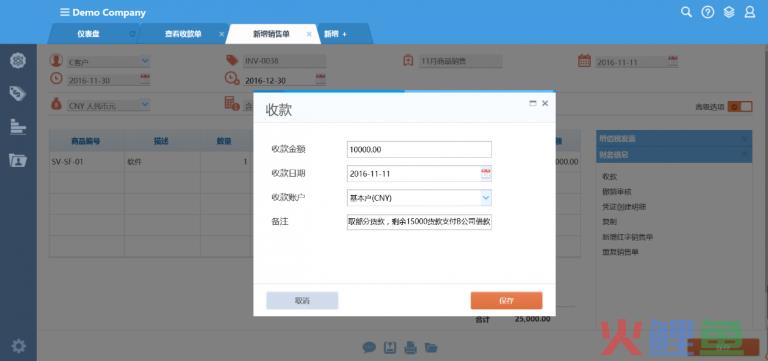The height and width of the screenshot is (361, 768).
Task: Open the bar chart reports sidebar icon
Action: [18, 127]
